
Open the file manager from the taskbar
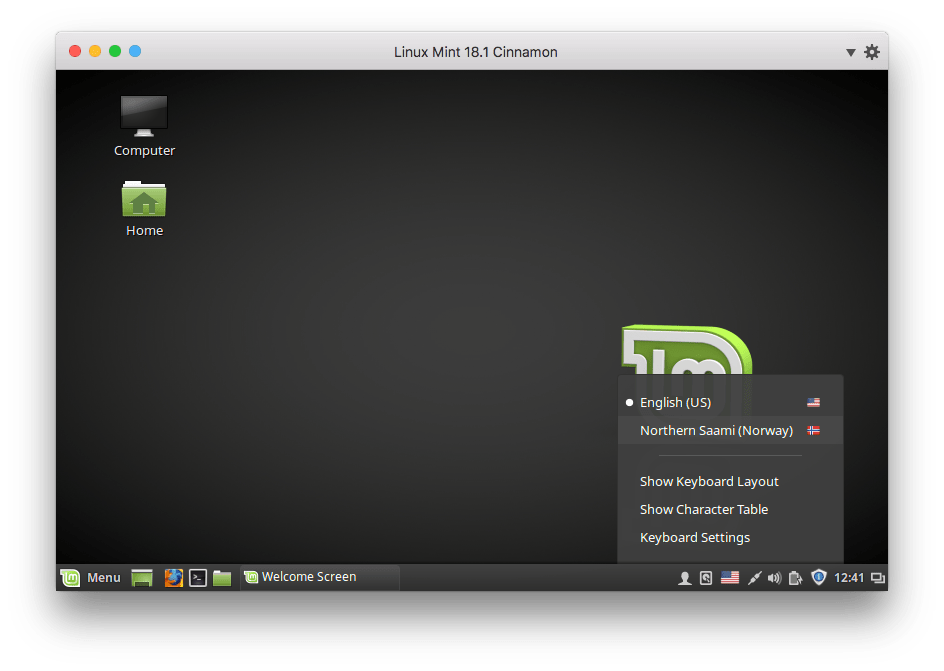click(x=220, y=577)
